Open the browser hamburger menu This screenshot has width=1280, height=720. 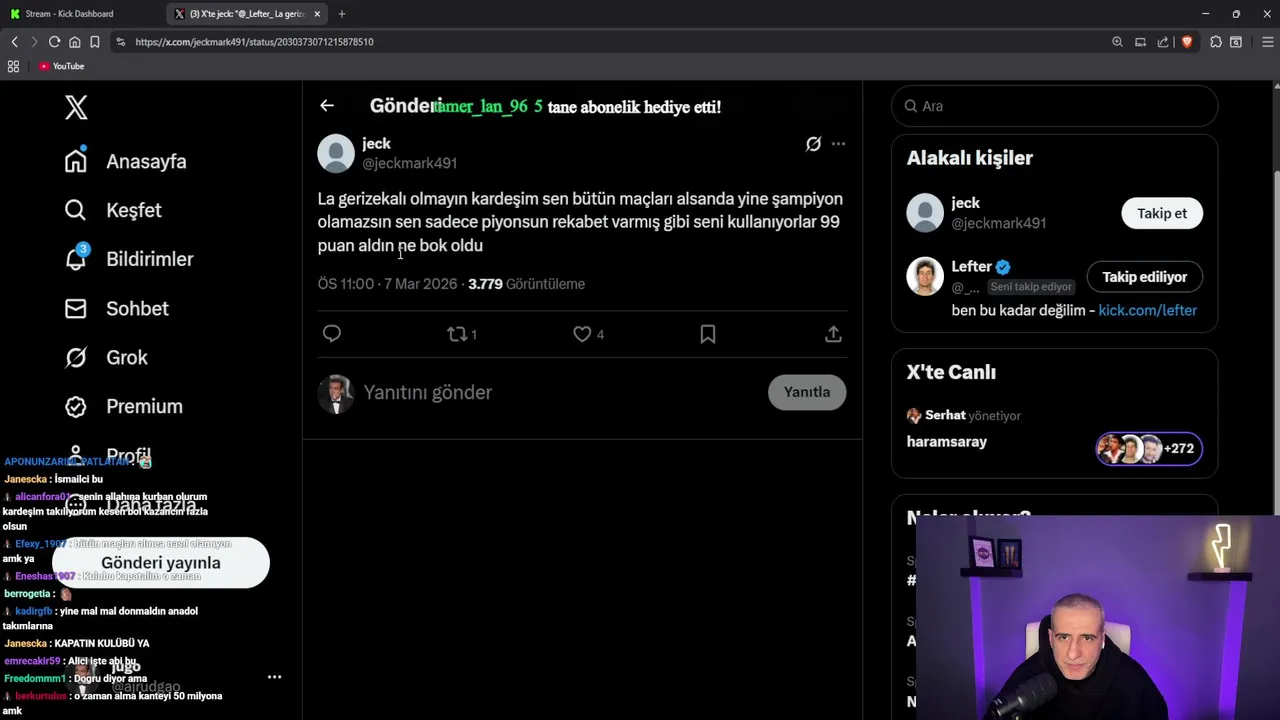1268,42
